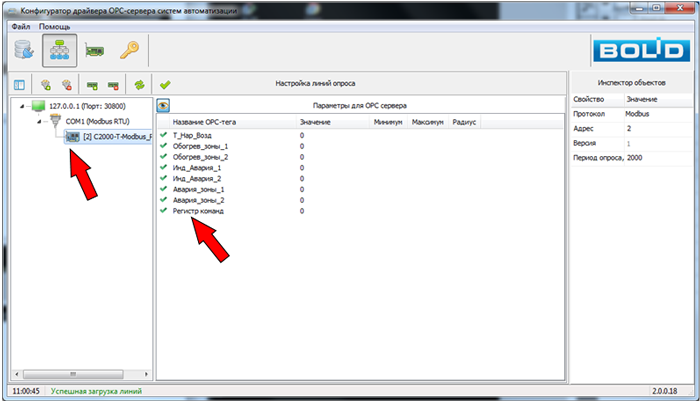Toggle the eye icon beside the OPC parameters header
Image resolution: width=700 pixels, height=401 pixels.
164,105
